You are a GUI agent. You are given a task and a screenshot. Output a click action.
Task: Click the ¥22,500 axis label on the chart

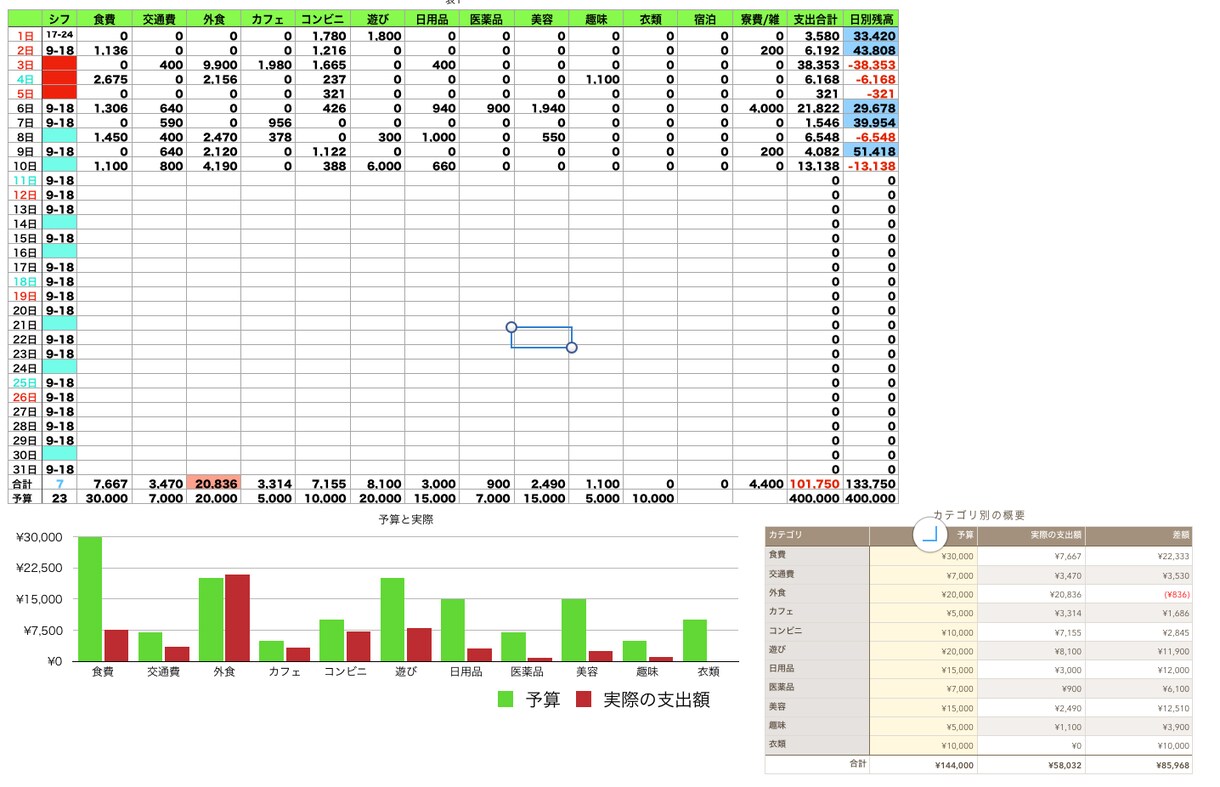(41, 568)
